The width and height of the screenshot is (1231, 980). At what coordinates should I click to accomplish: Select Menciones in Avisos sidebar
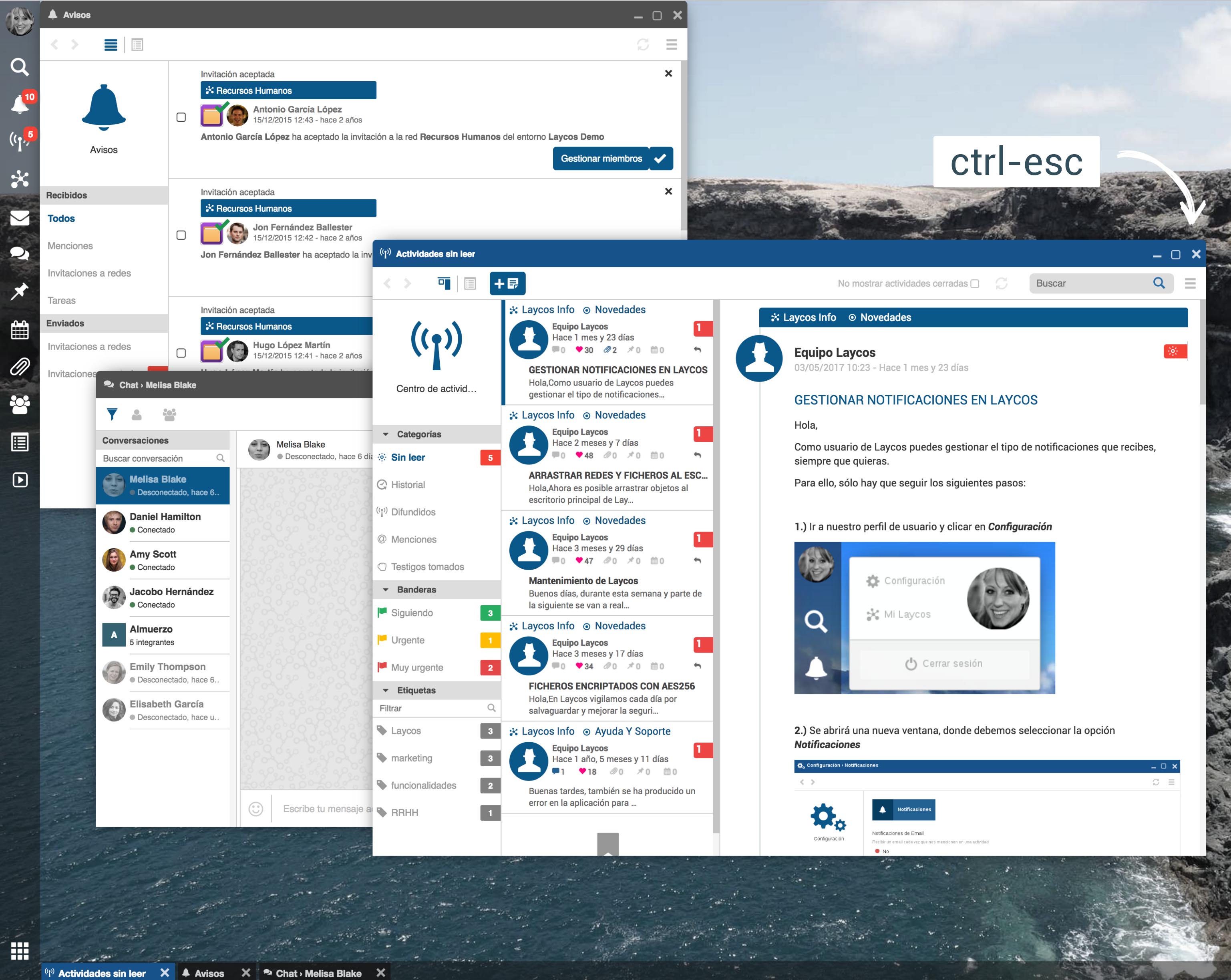point(70,245)
